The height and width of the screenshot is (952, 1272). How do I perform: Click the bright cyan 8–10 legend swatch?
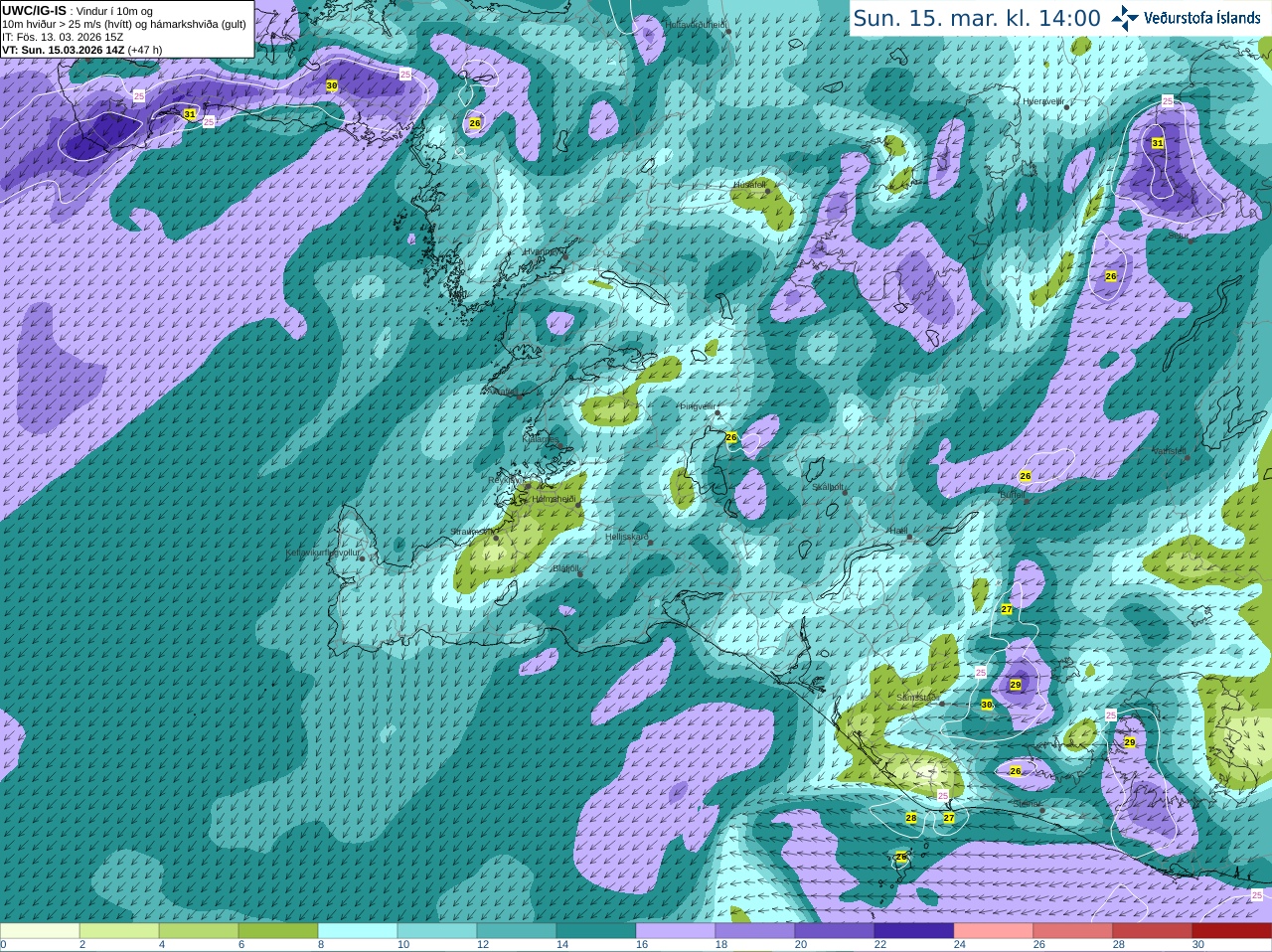click(x=358, y=931)
